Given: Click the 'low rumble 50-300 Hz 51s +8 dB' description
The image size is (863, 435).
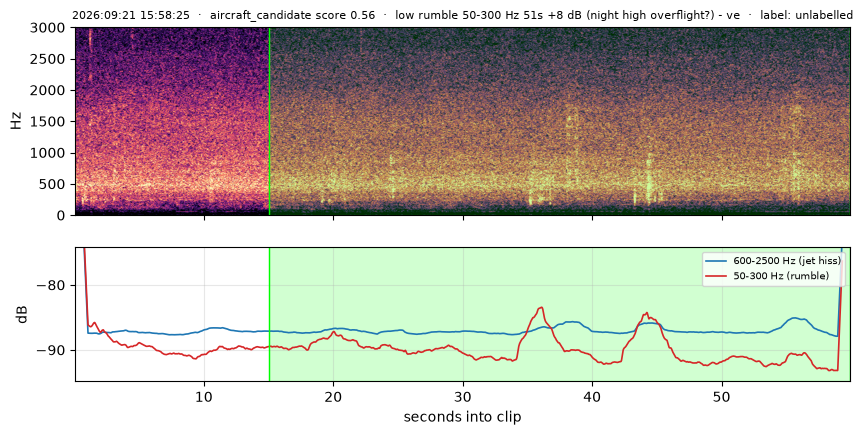Looking at the screenshot, I should [489, 15].
